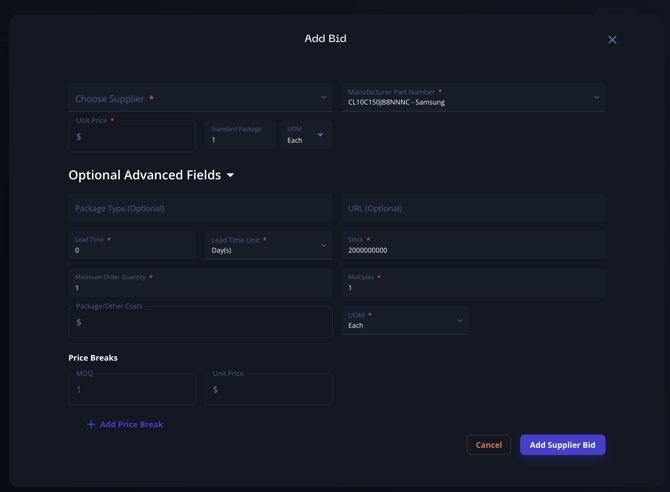Open the required UOM dropdown under Multiples
Screen dimensions: 670x492
405,321
